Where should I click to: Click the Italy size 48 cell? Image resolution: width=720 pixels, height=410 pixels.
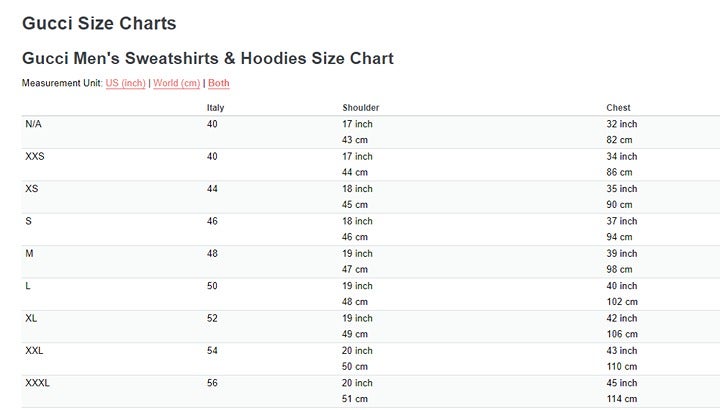point(212,254)
